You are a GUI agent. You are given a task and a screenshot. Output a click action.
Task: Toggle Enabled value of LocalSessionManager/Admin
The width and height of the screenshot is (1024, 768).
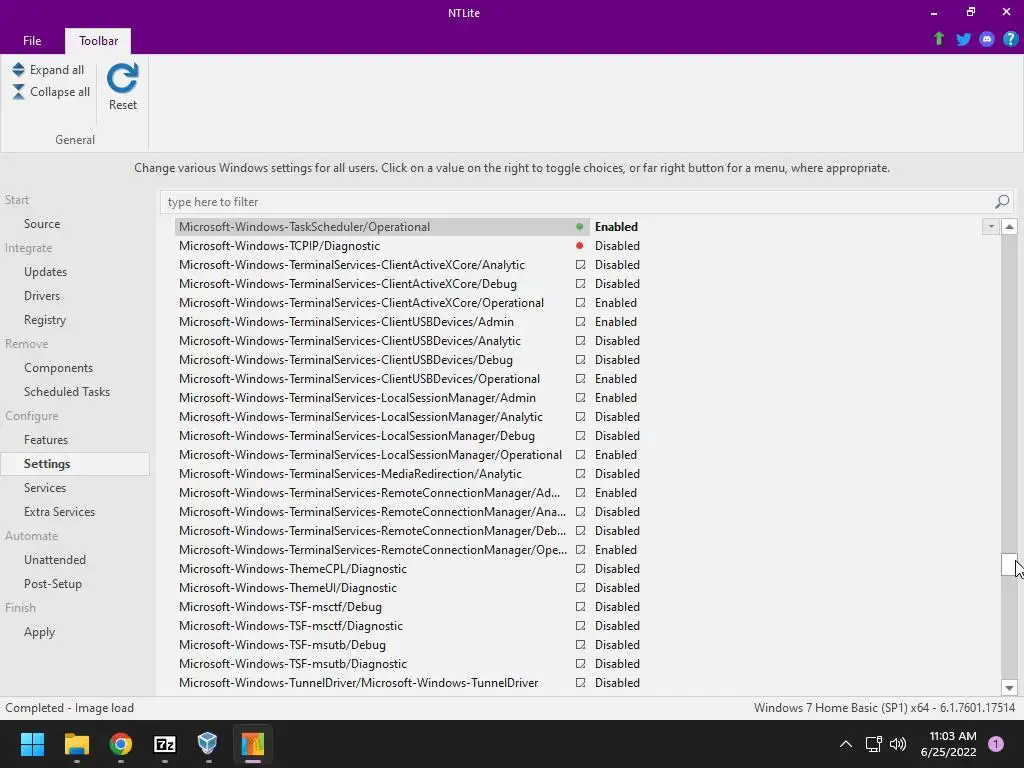coord(615,398)
